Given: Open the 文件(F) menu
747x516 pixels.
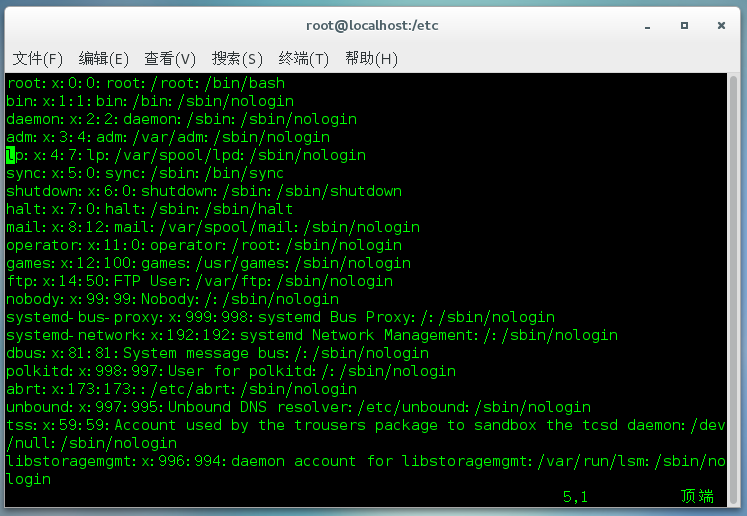Looking at the screenshot, I should click(37, 59).
